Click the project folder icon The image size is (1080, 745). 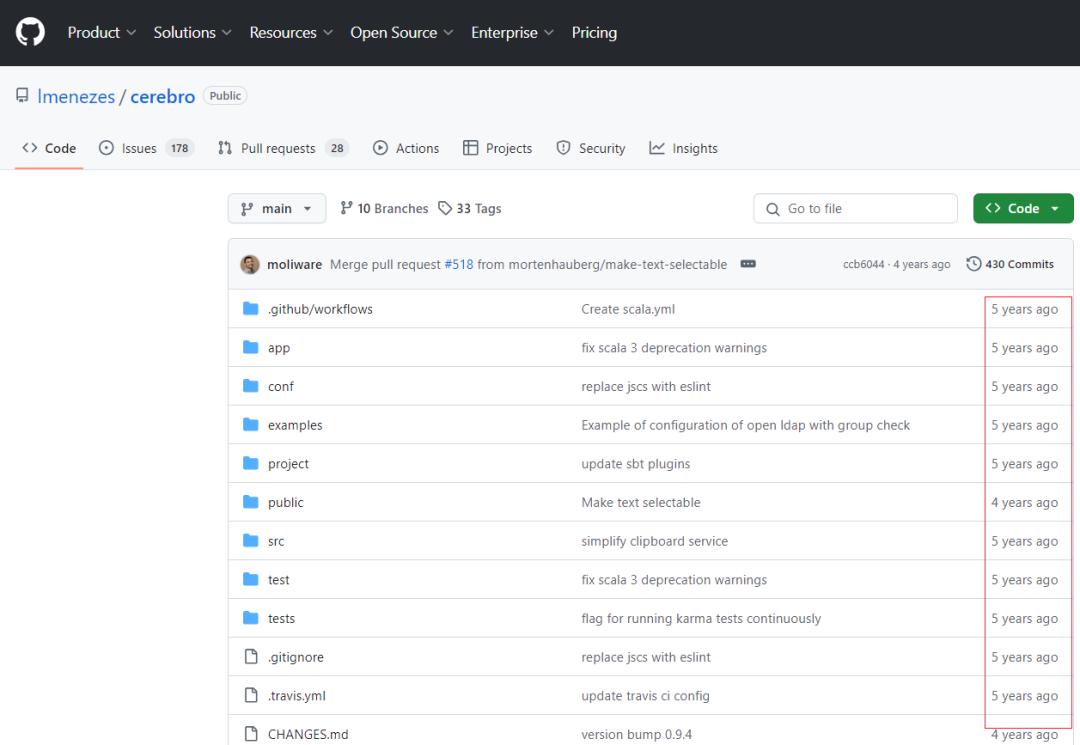click(251, 463)
